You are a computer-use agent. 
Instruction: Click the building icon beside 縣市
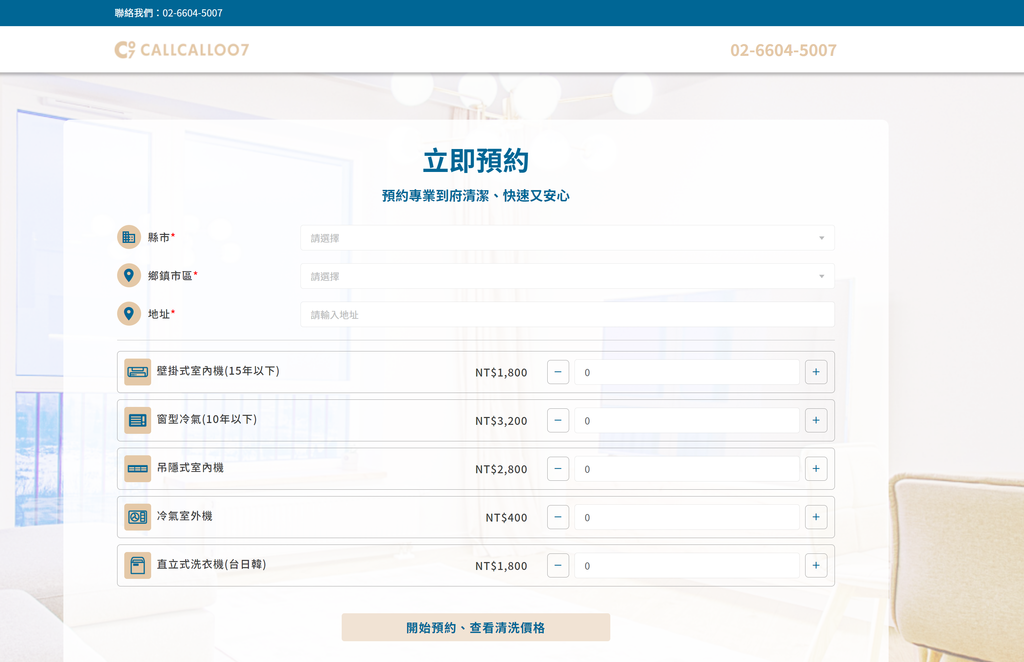(x=129, y=237)
